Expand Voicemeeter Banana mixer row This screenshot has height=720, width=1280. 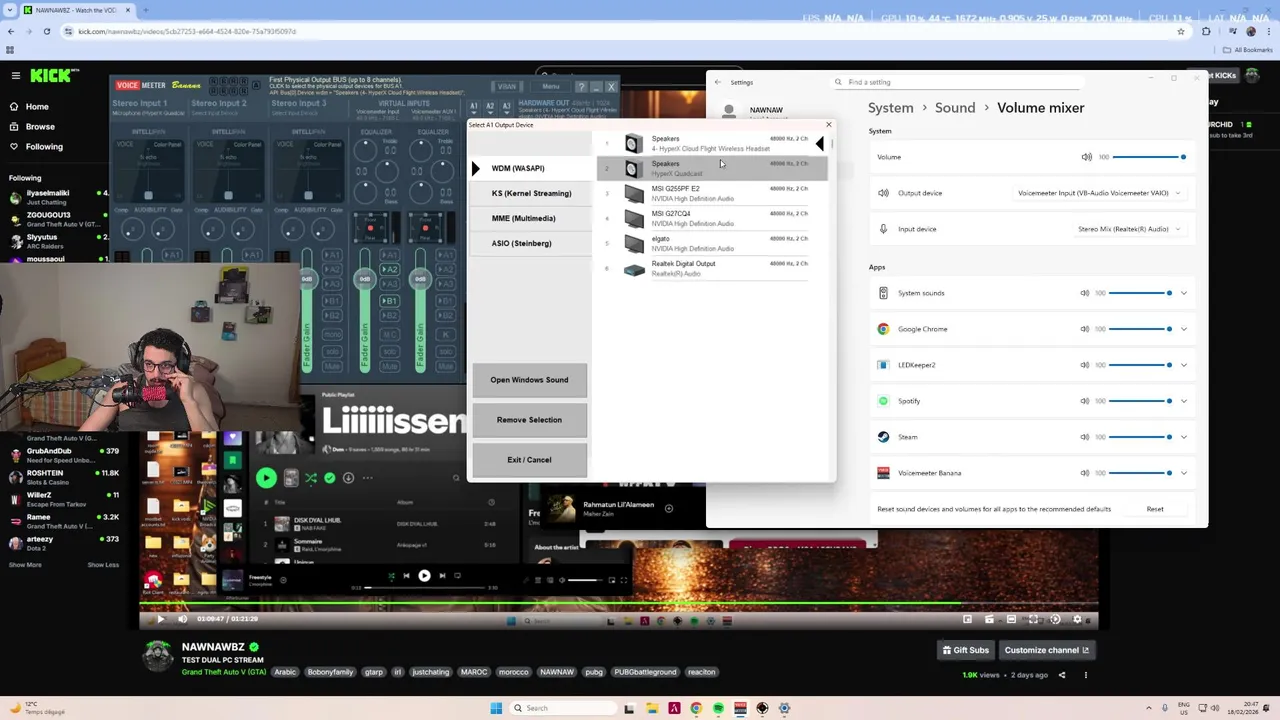[x=1184, y=473]
